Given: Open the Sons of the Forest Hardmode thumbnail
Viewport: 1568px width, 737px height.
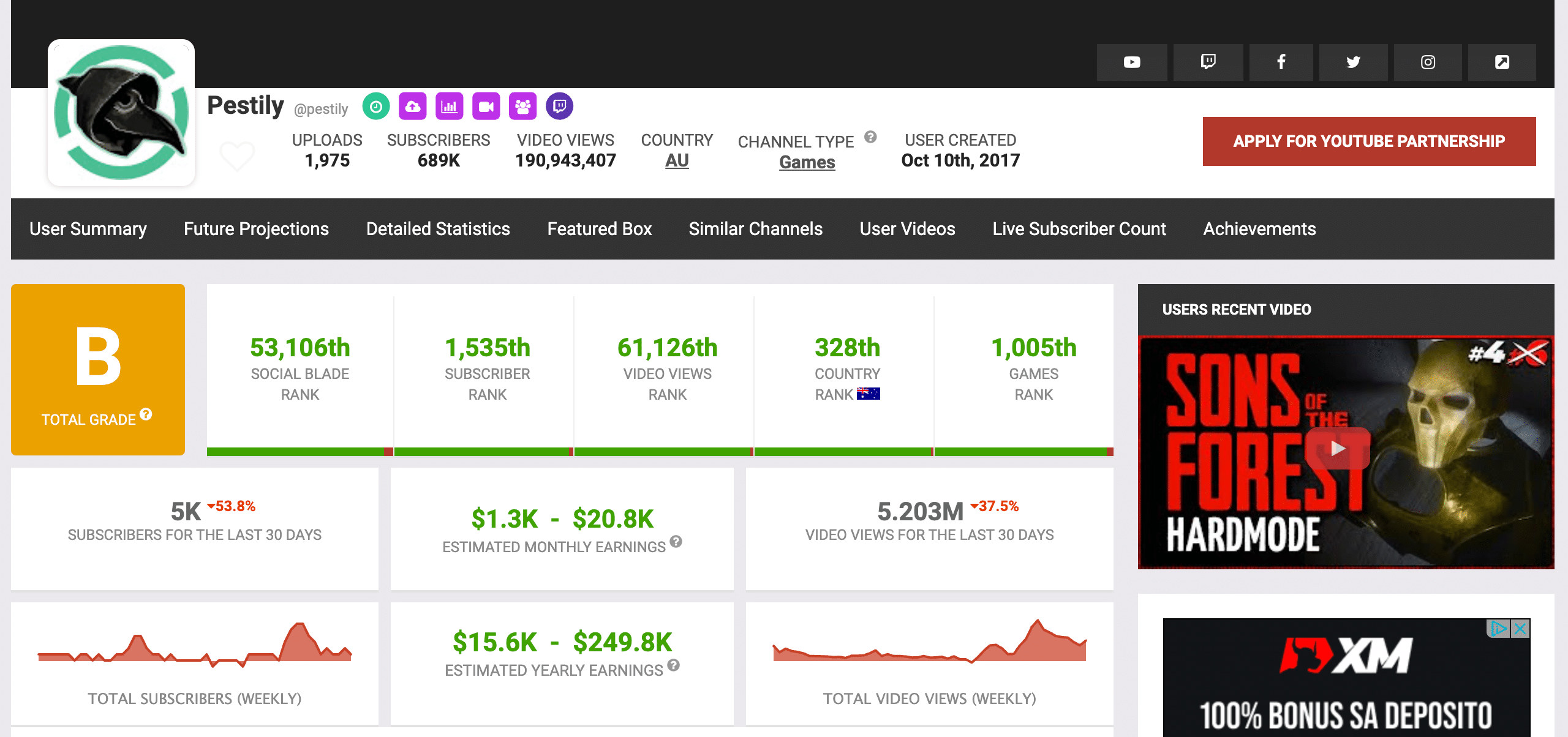Looking at the screenshot, I should 1346,452.
